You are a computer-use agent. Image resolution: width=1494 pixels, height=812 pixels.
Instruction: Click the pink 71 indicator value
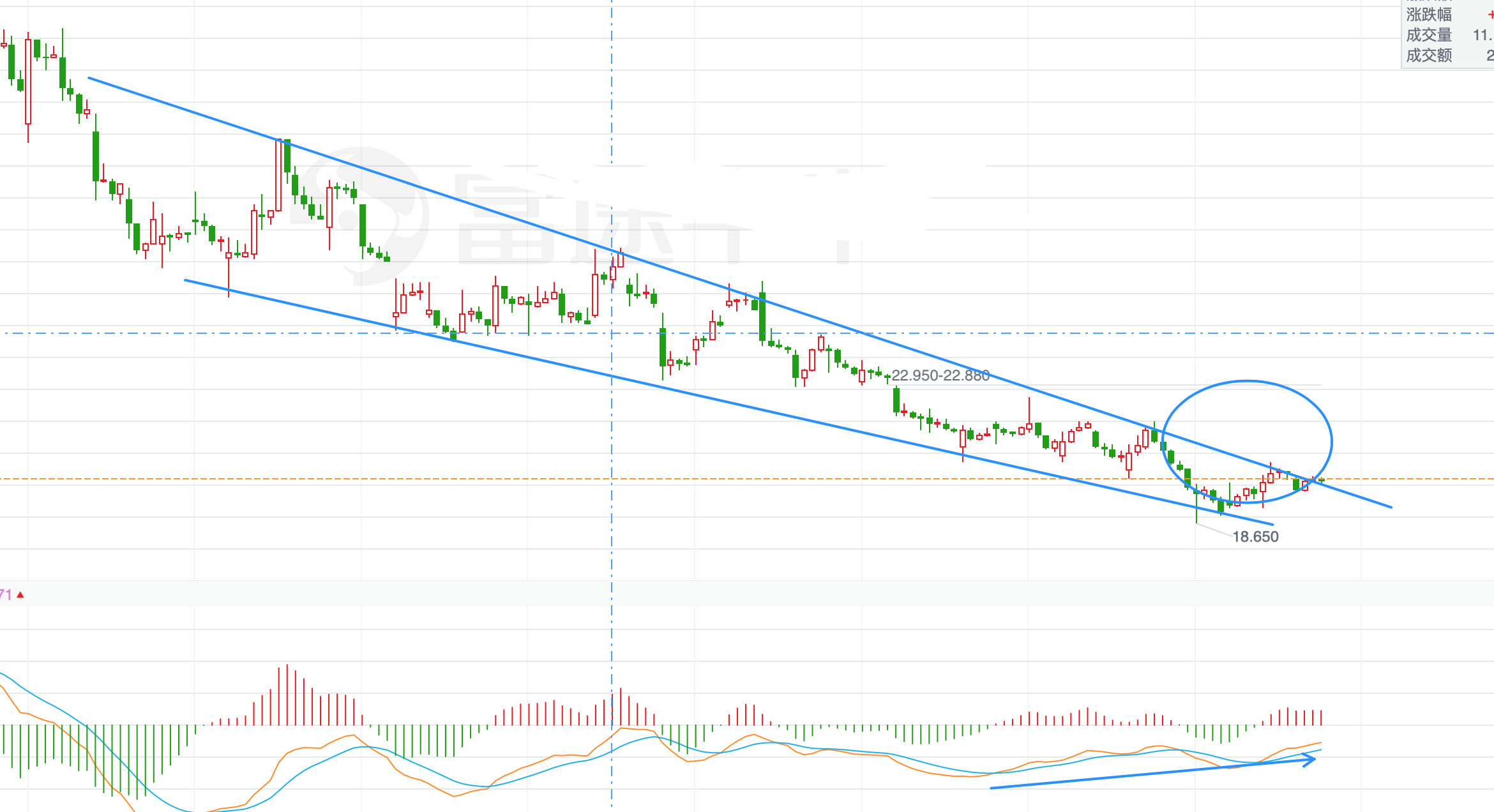(x=5, y=595)
